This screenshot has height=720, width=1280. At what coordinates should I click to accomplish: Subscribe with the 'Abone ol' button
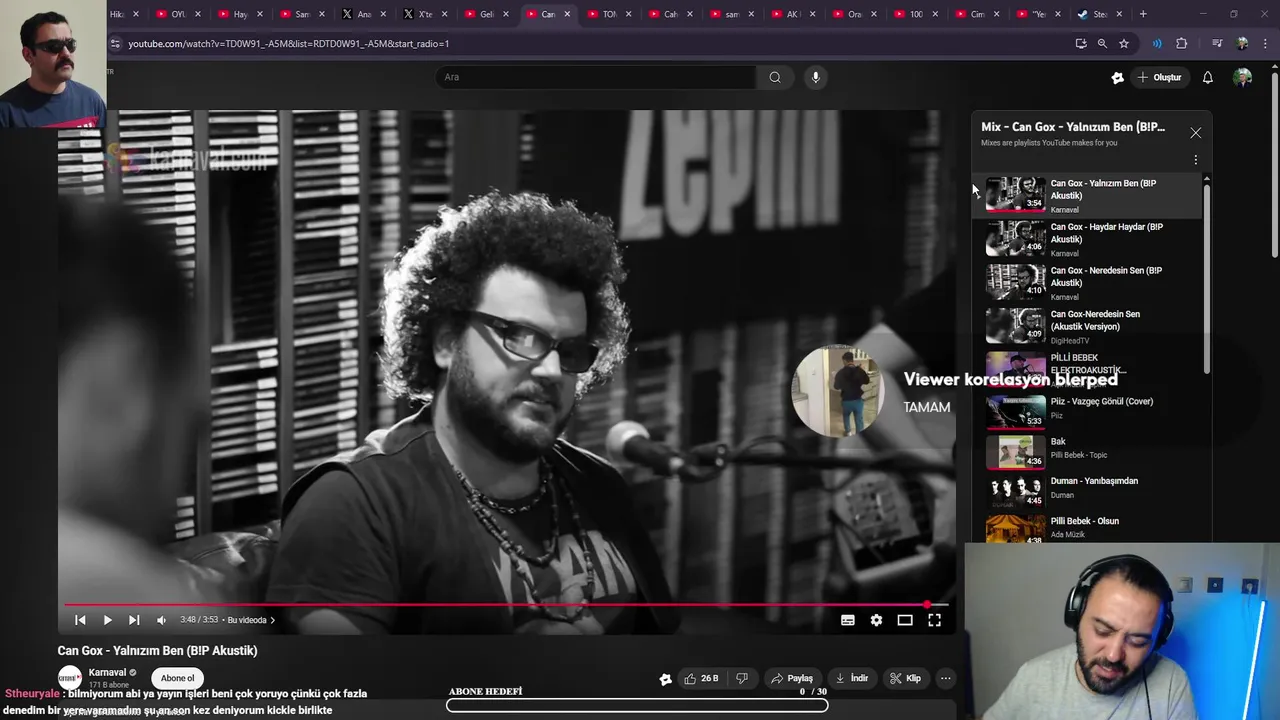pyautogui.click(x=178, y=678)
